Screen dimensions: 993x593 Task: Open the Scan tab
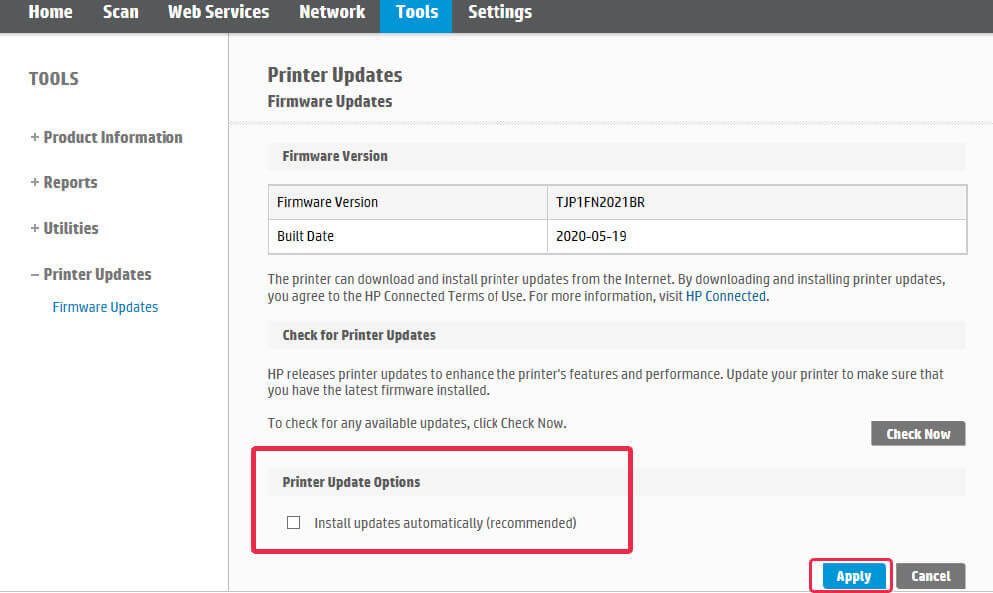click(120, 12)
